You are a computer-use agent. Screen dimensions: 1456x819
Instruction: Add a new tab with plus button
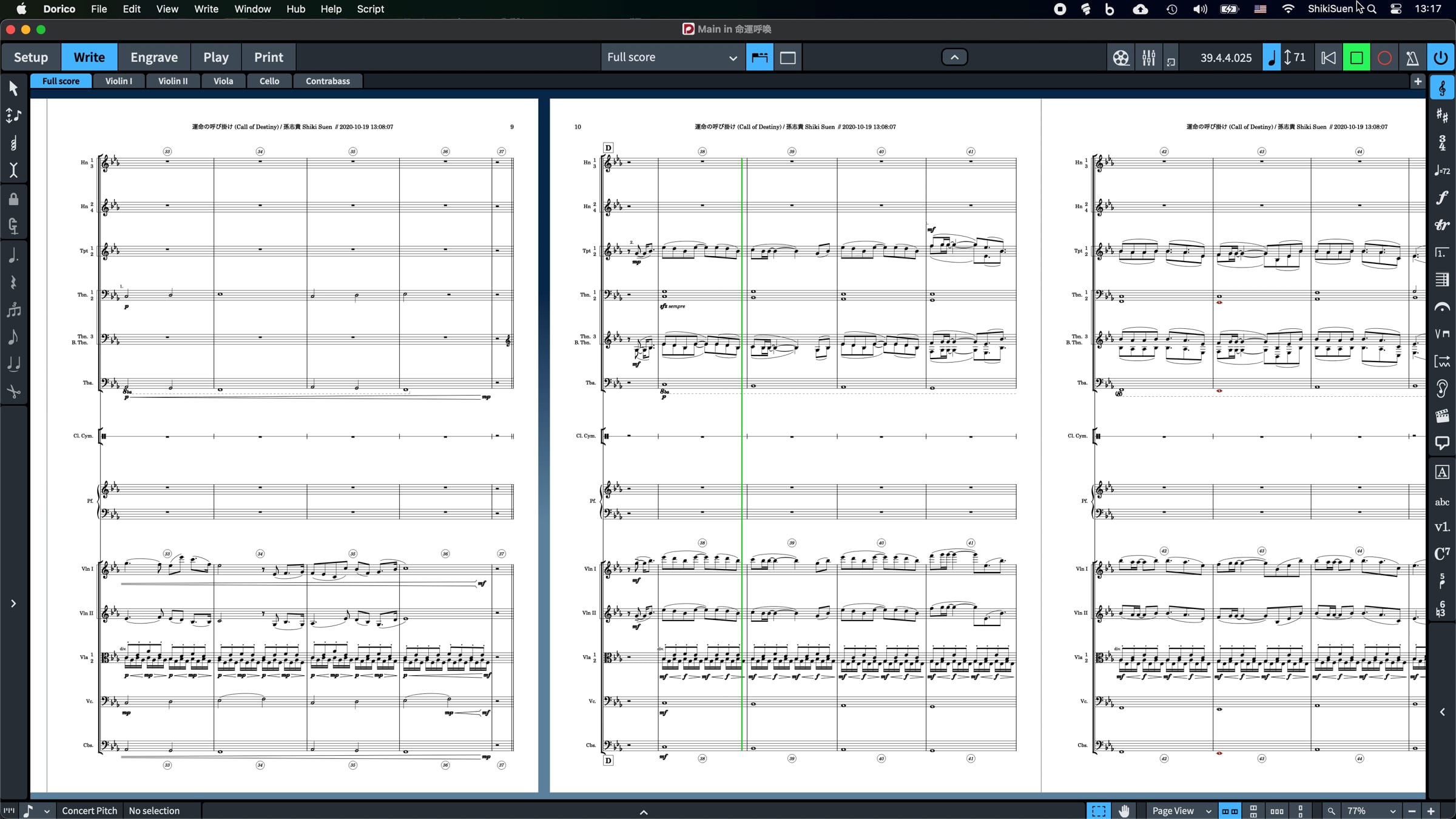click(1417, 81)
